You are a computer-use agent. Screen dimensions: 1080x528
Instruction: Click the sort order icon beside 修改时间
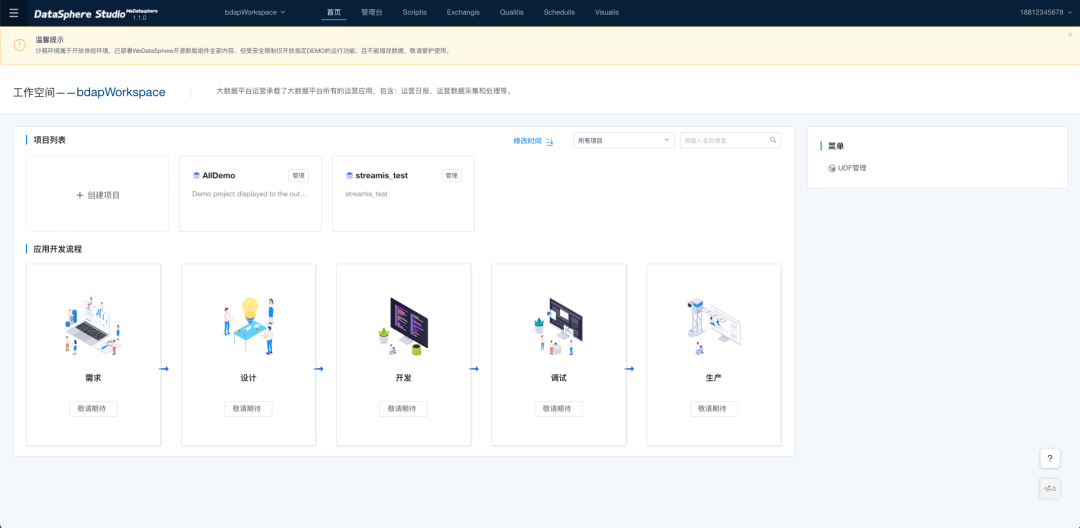click(x=550, y=142)
